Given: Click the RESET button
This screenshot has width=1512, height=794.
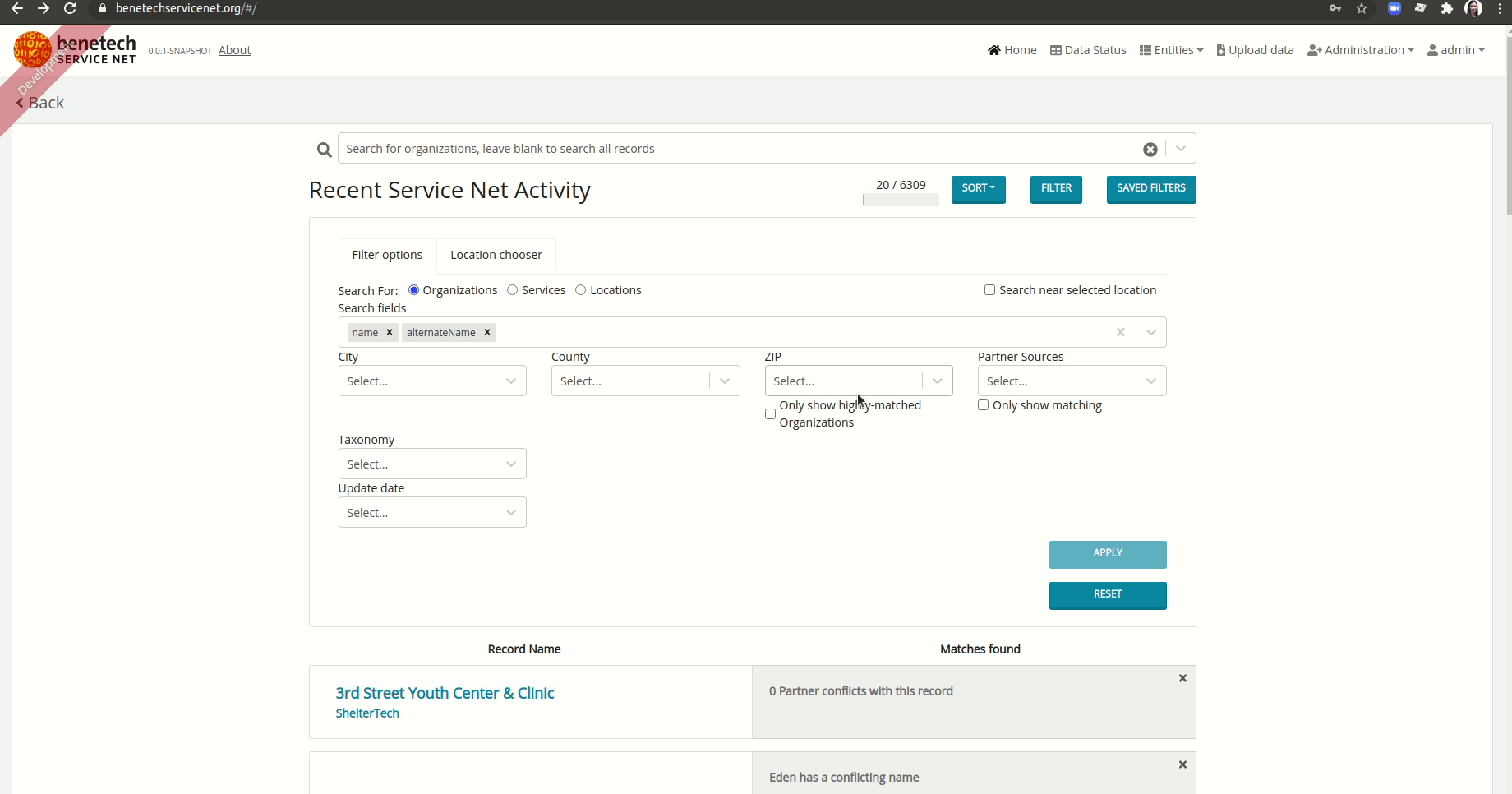Looking at the screenshot, I should pyautogui.click(x=1108, y=595).
